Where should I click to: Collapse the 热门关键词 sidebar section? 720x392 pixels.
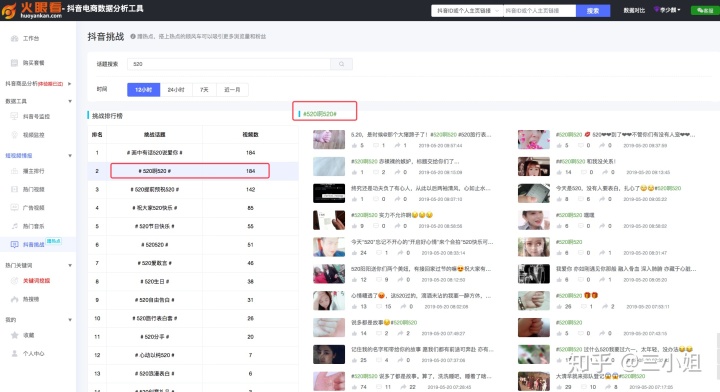point(70,265)
